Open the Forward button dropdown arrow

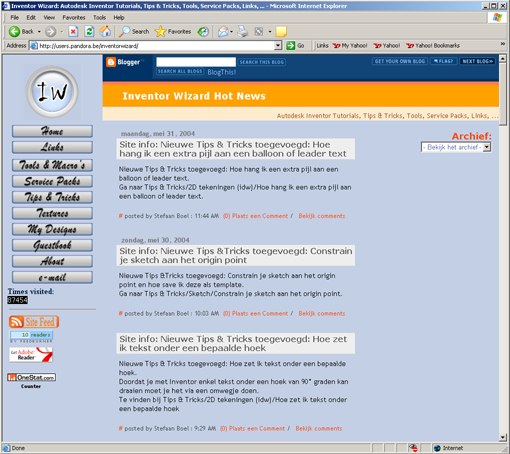pos(61,32)
